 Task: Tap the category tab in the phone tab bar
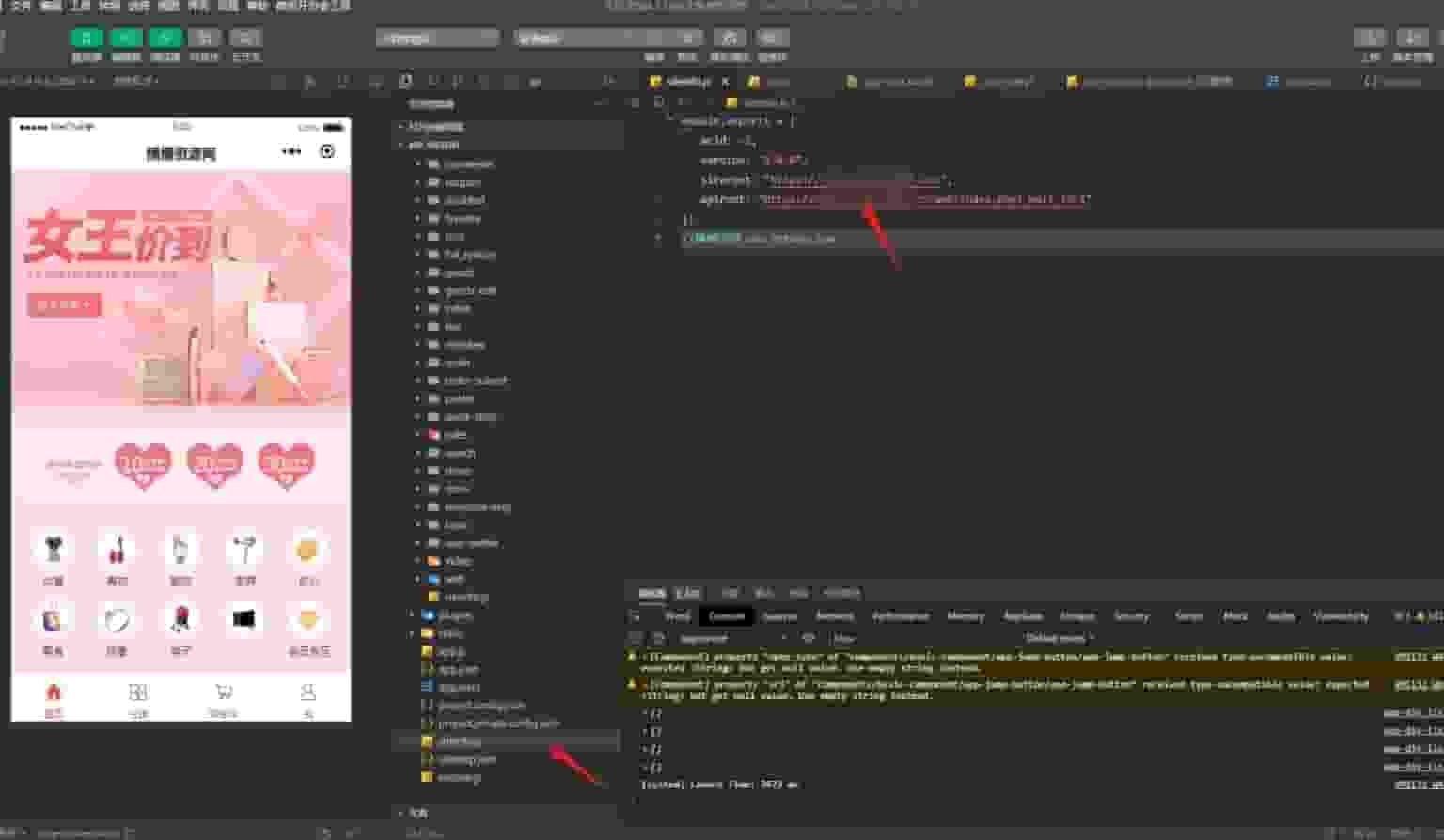(138, 700)
